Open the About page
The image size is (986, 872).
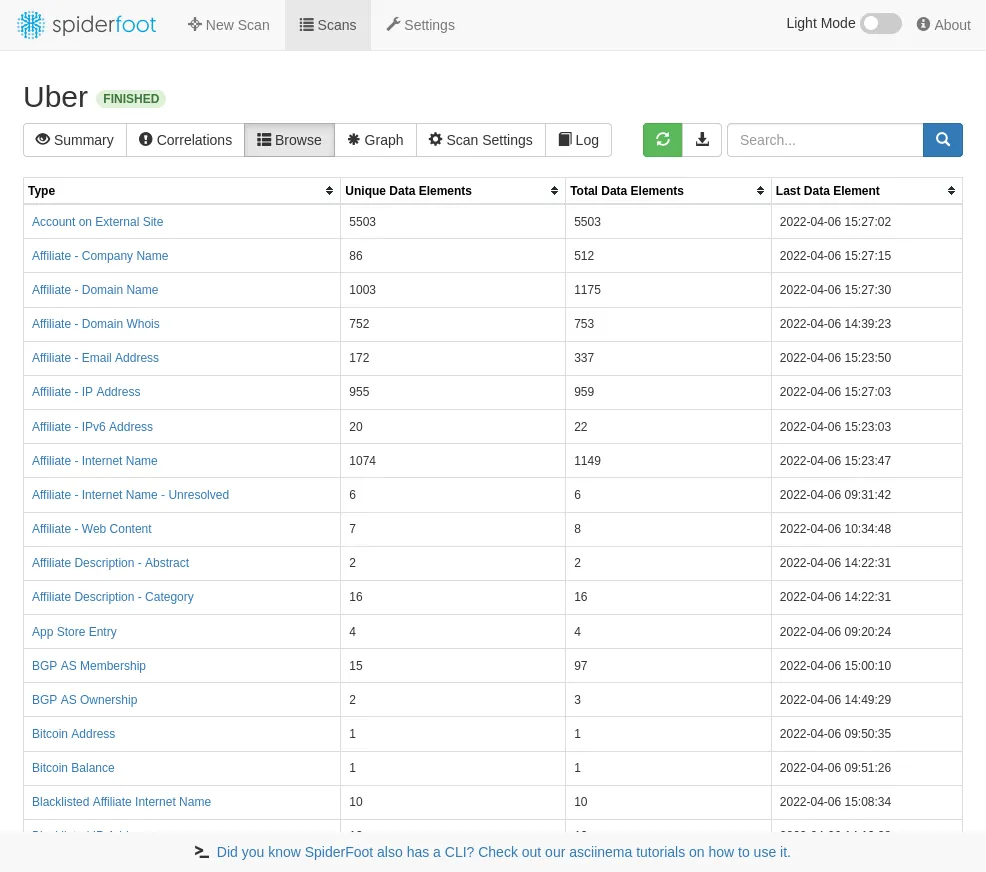tap(943, 25)
